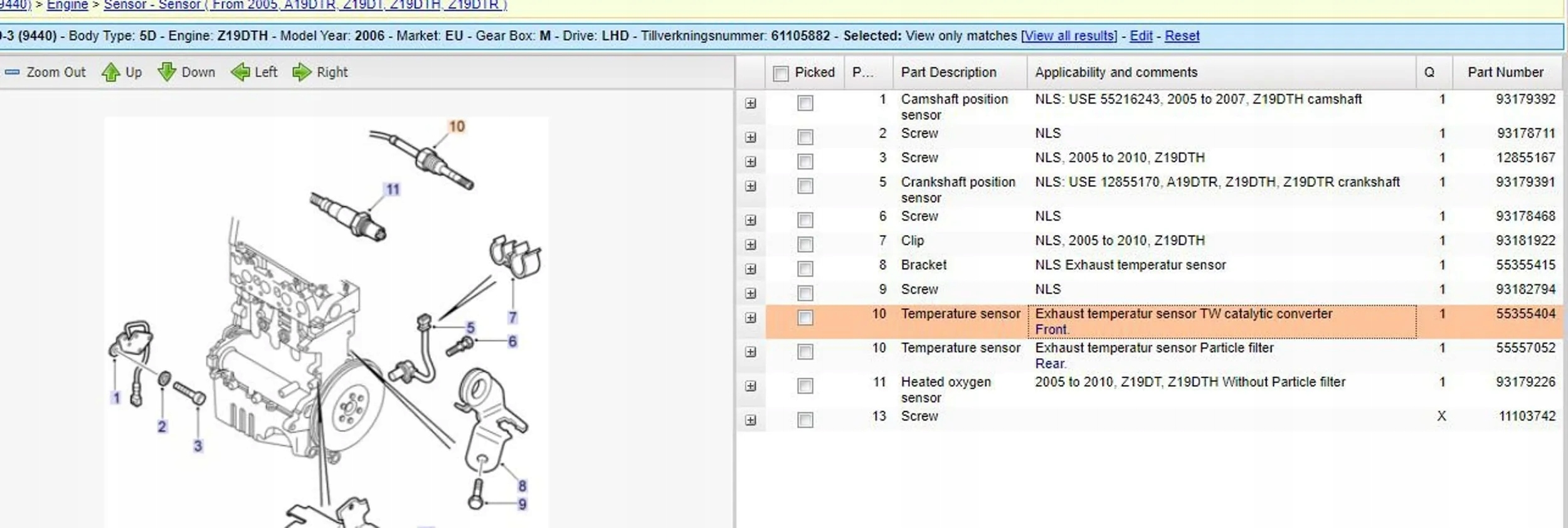Click part number 55557052
Screen dimensions: 1568x528
pyautogui.click(x=1525, y=347)
